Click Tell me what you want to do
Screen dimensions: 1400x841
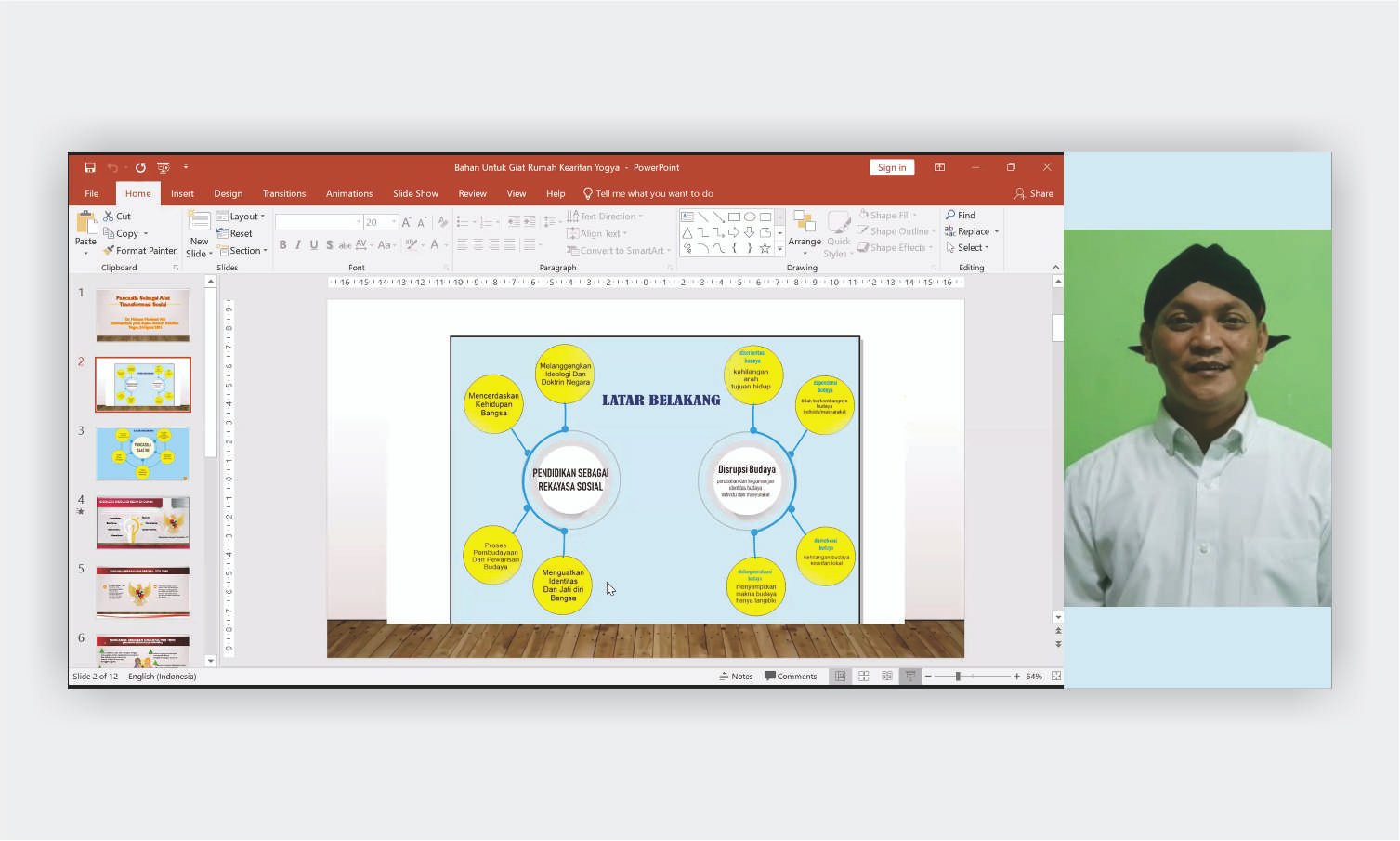tap(648, 193)
